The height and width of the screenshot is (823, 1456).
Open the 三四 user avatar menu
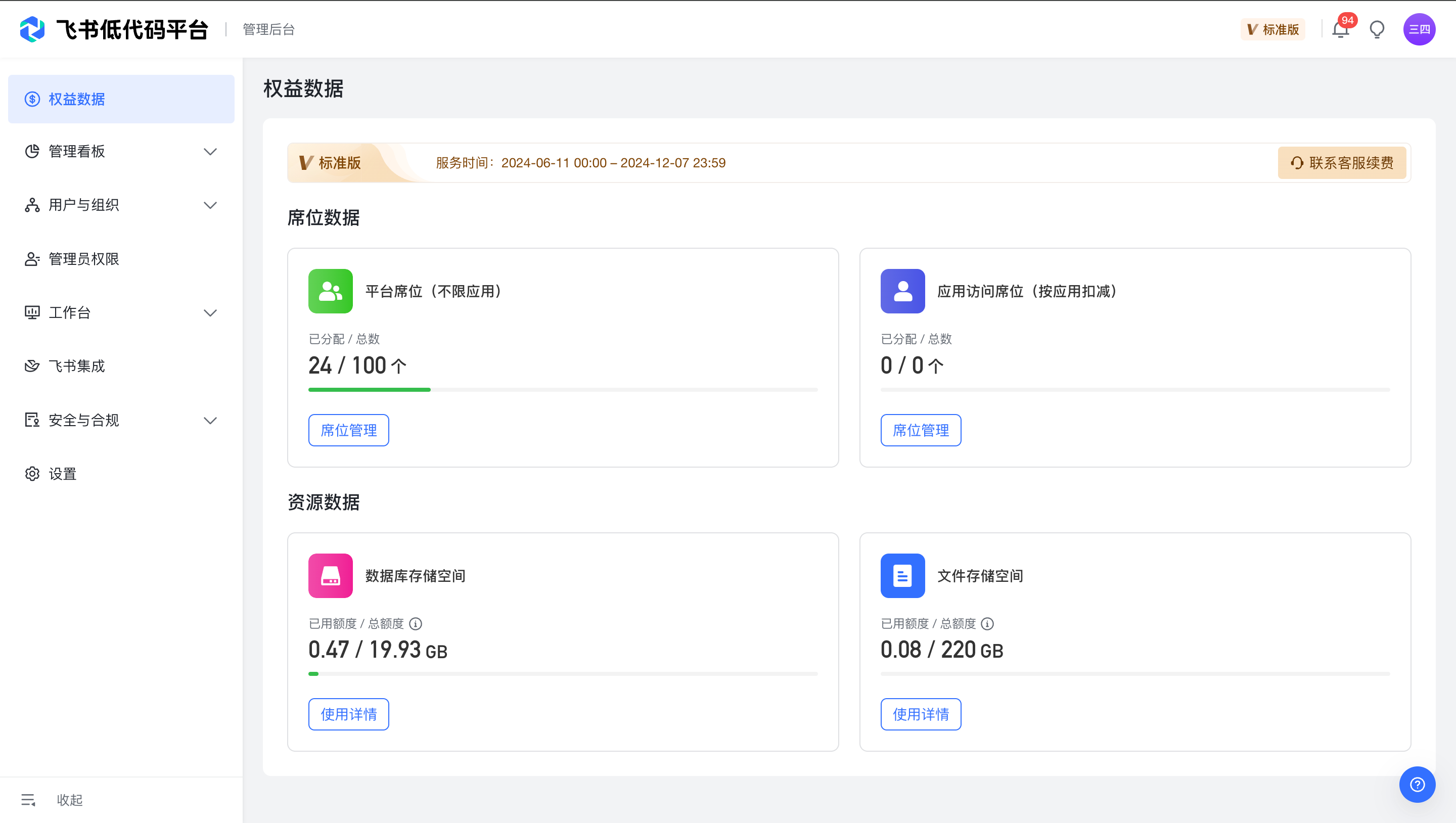point(1419,29)
